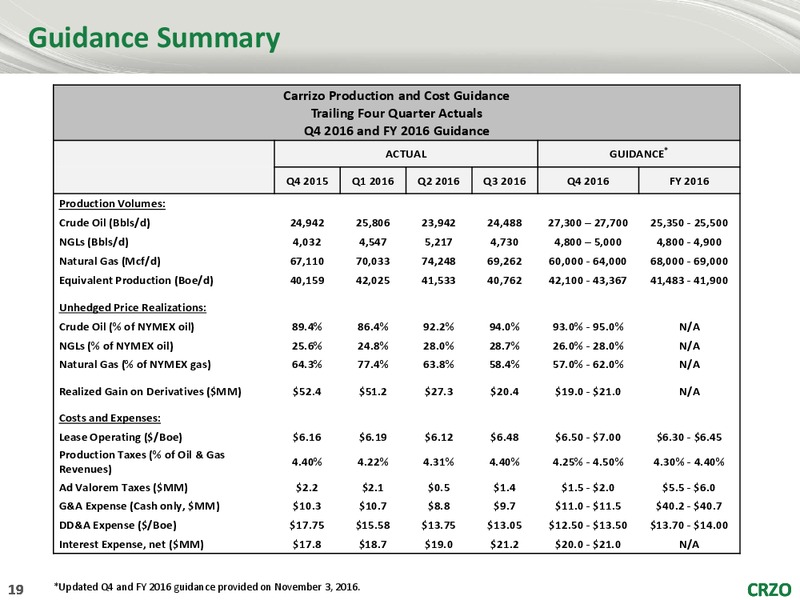This screenshot has height=600, width=800.
Task: Click FY crude oil guidance '25,350 - 25,500'
Action: tap(689, 223)
